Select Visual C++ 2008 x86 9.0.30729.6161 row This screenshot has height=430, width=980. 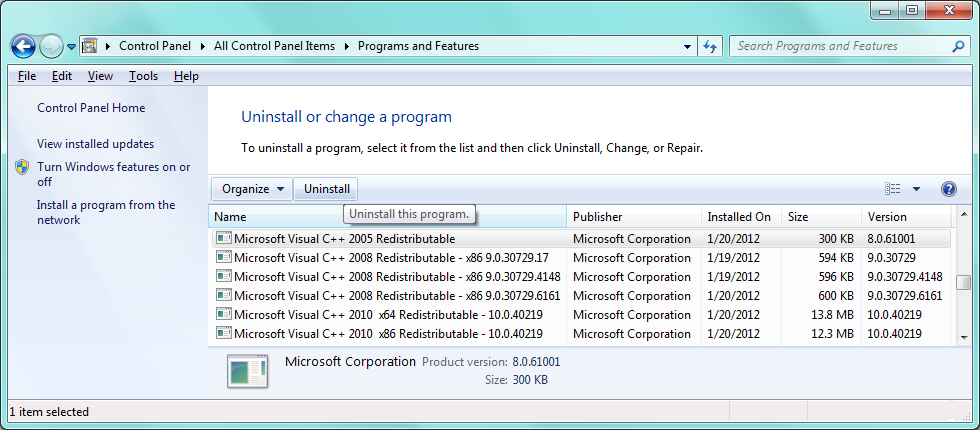(x=579, y=296)
